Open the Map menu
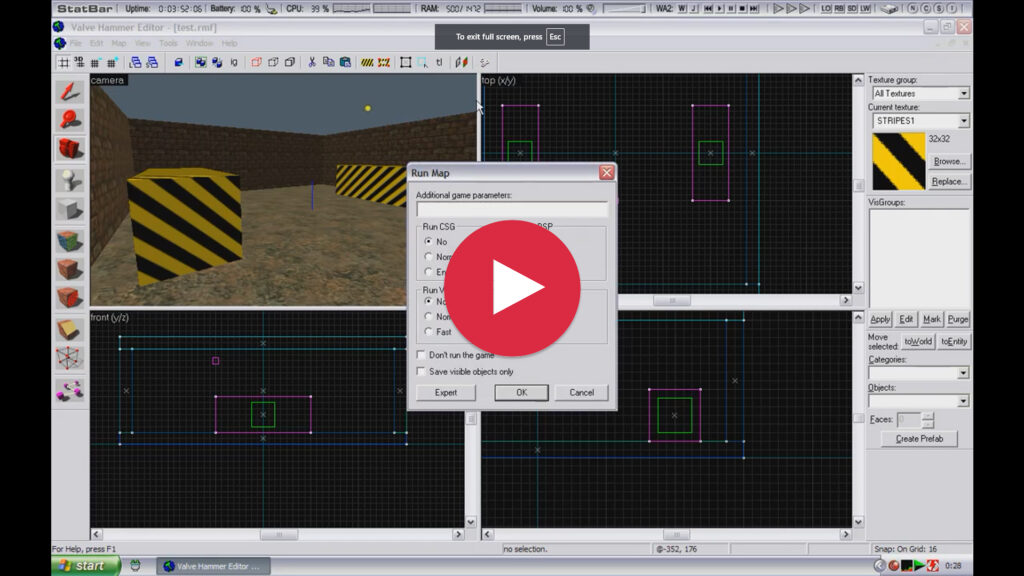 [x=119, y=43]
